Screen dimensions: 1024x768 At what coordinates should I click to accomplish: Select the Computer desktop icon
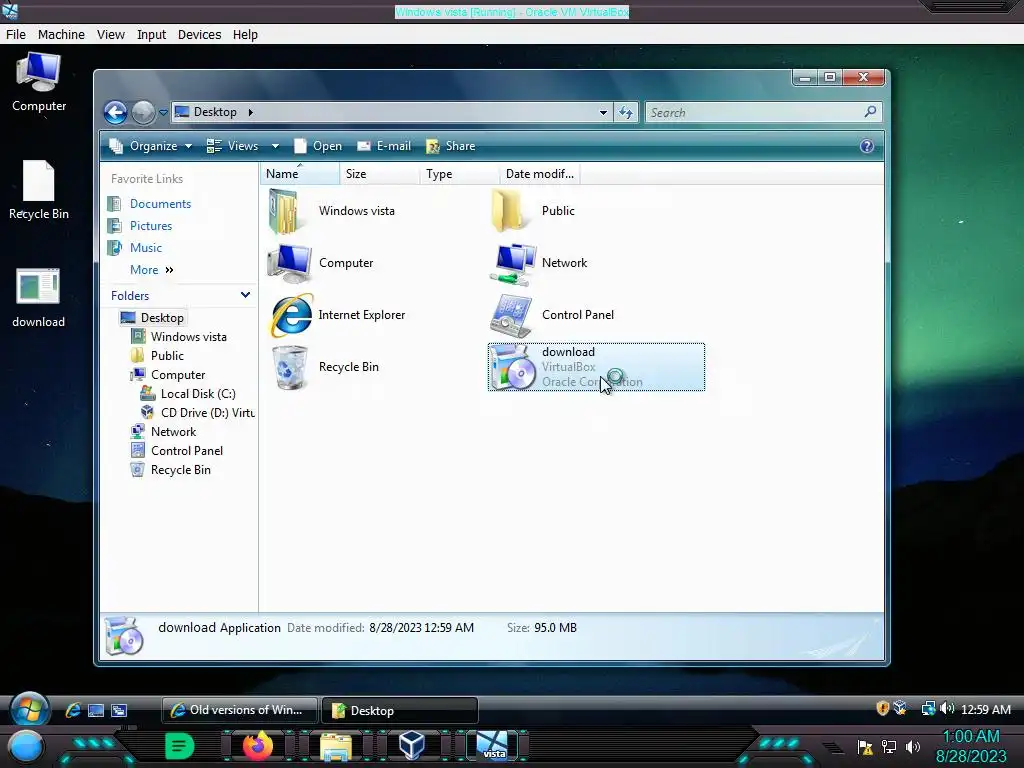pyautogui.click(x=39, y=82)
